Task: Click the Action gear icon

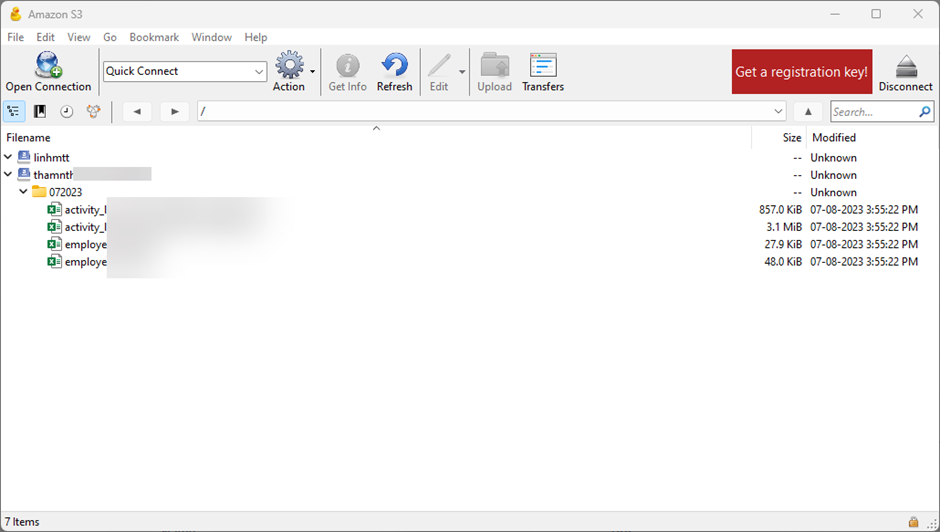Action: pos(288,67)
